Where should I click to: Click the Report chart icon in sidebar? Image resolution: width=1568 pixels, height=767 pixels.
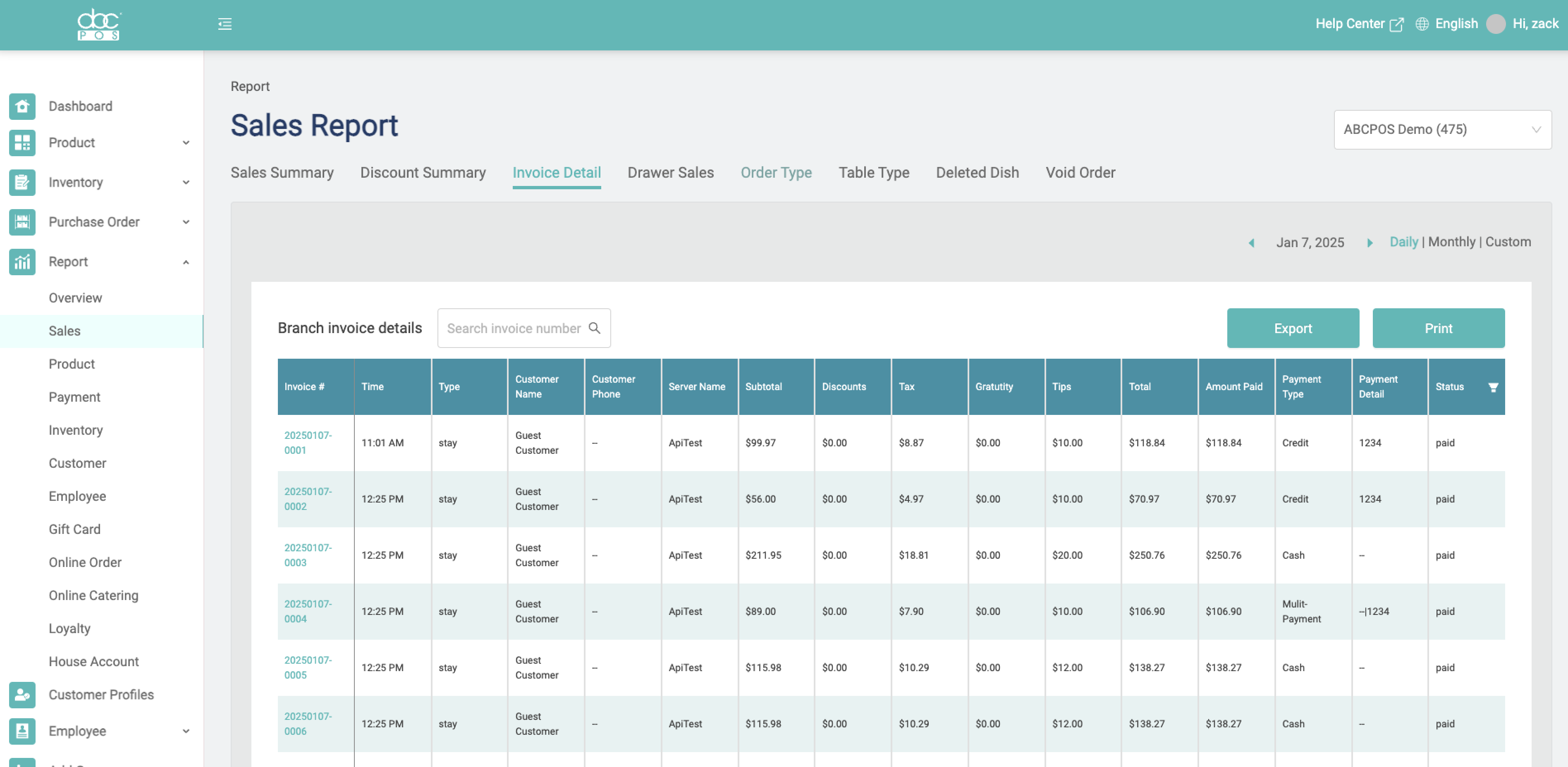point(22,262)
